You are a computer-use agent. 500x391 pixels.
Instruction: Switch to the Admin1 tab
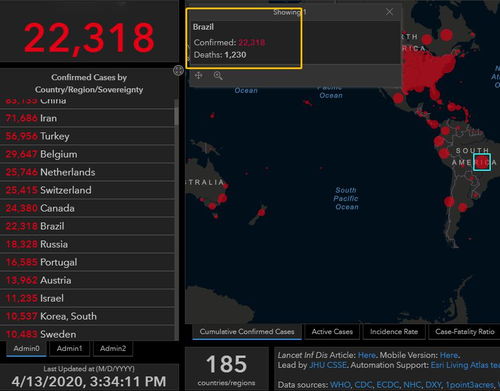[x=69, y=349]
